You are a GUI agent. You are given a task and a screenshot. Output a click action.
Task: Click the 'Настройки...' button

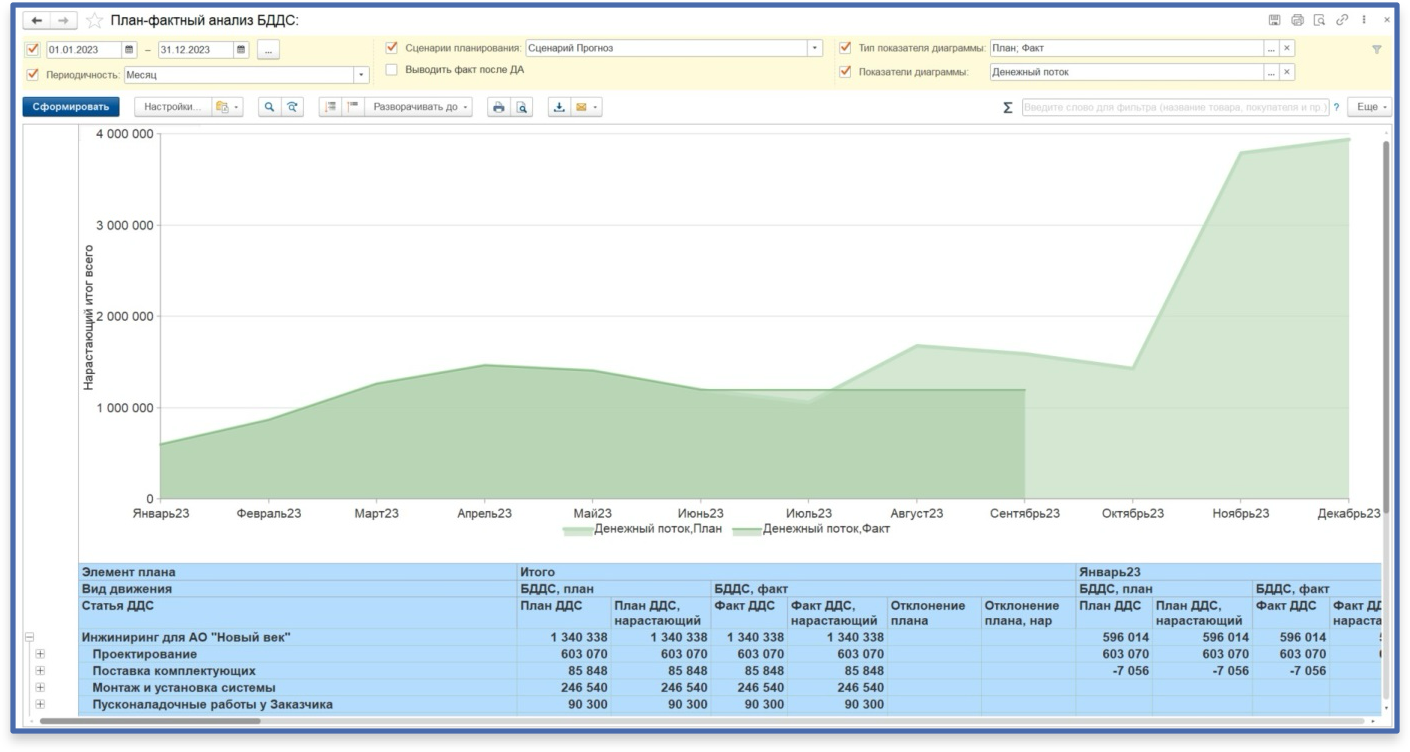coord(172,107)
